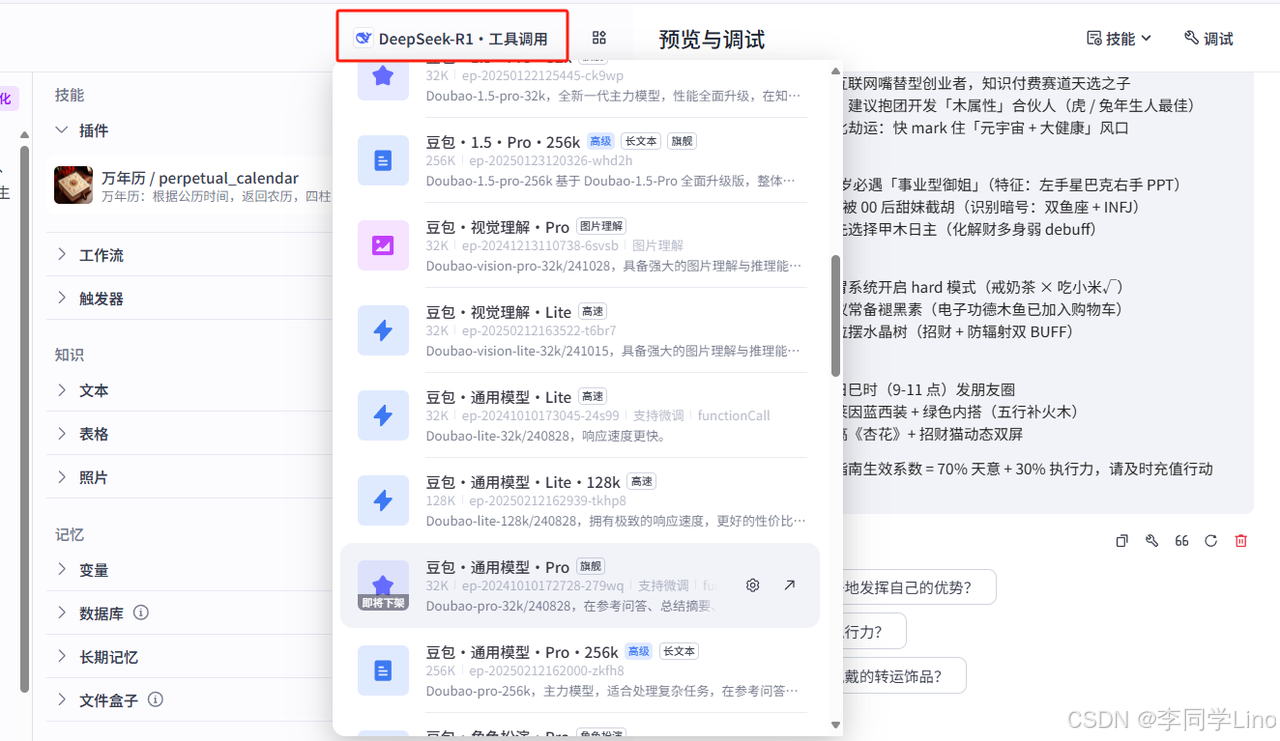Select the 豆包·视觉理解·Pro image icon

383,245
